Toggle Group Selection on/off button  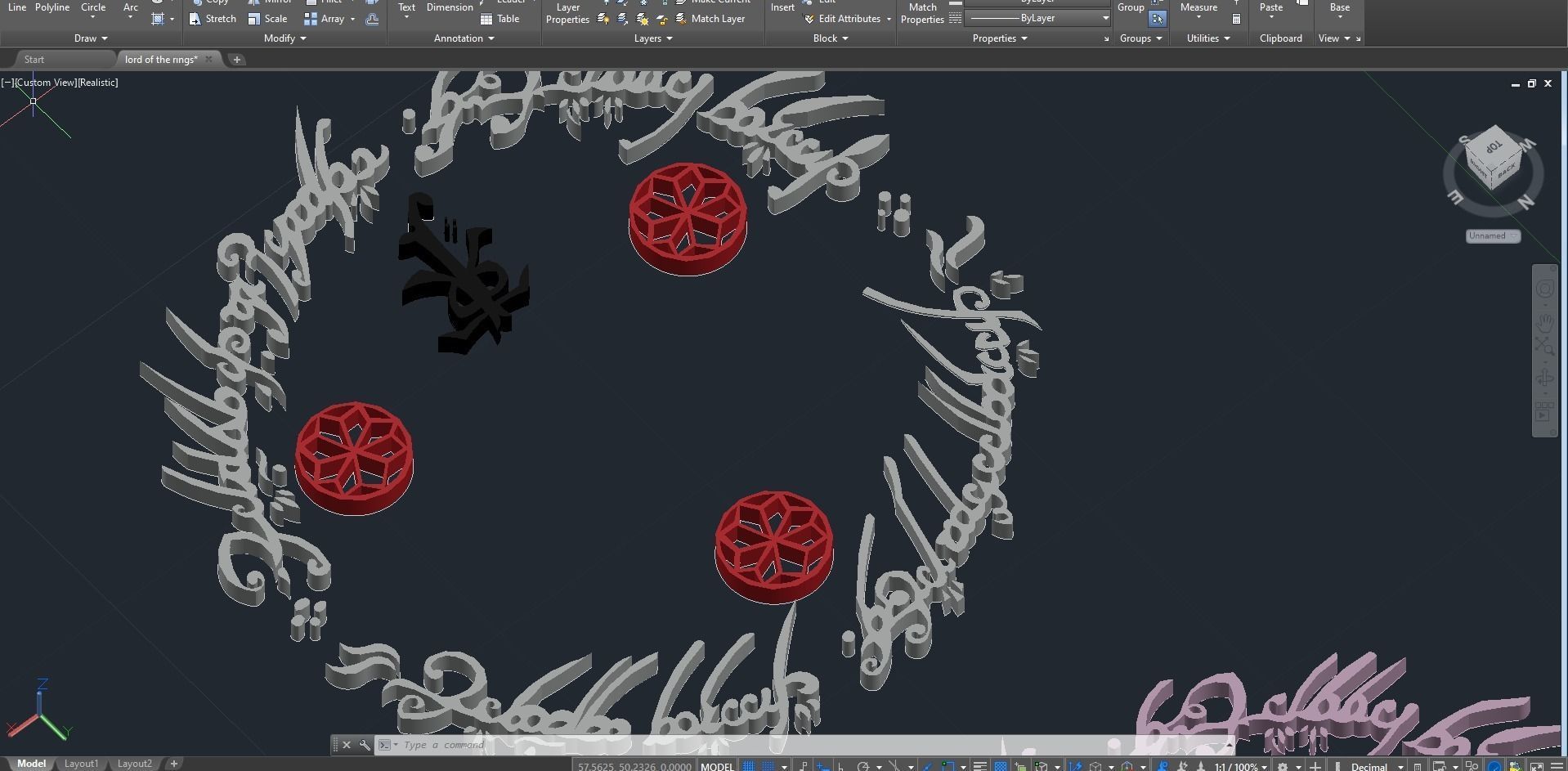coord(1157,18)
